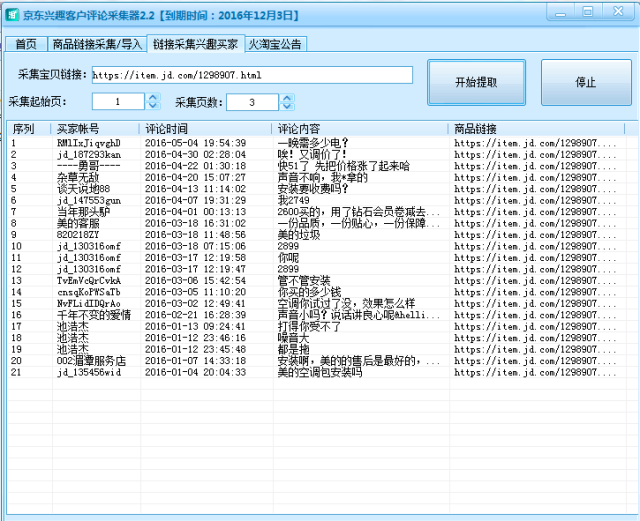The image size is (640, 521).
Task: Click comment 美的垃圾
Action: click(x=299, y=235)
